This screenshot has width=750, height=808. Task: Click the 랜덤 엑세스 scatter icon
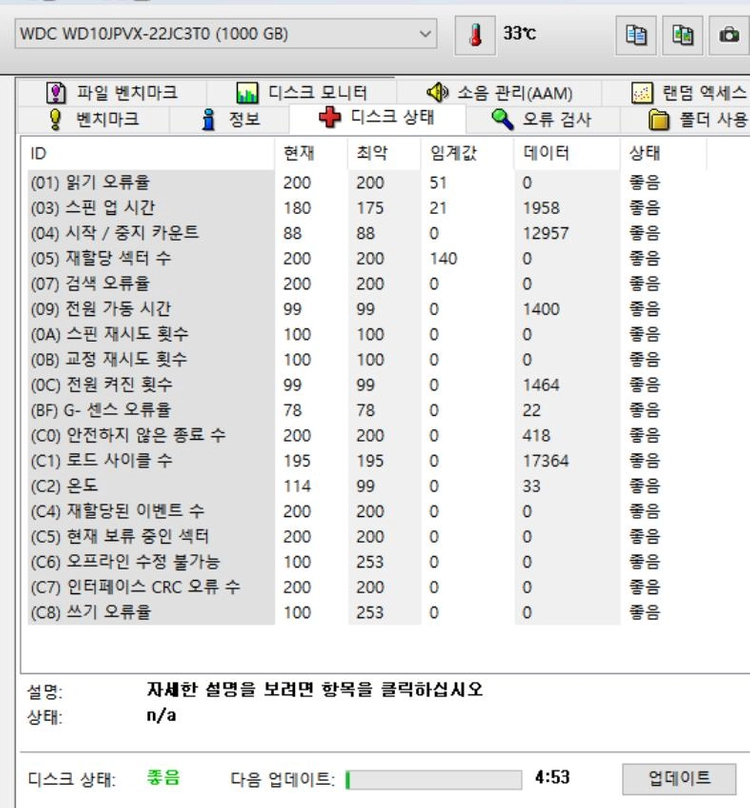pyautogui.click(x=642, y=93)
